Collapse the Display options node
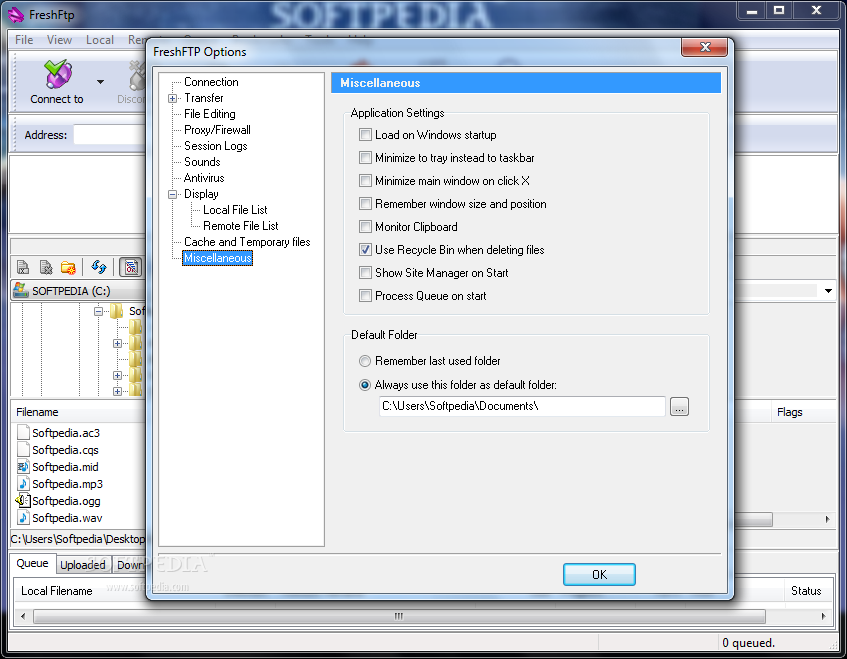This screenshot has width=847, height=659. [172, 194]
